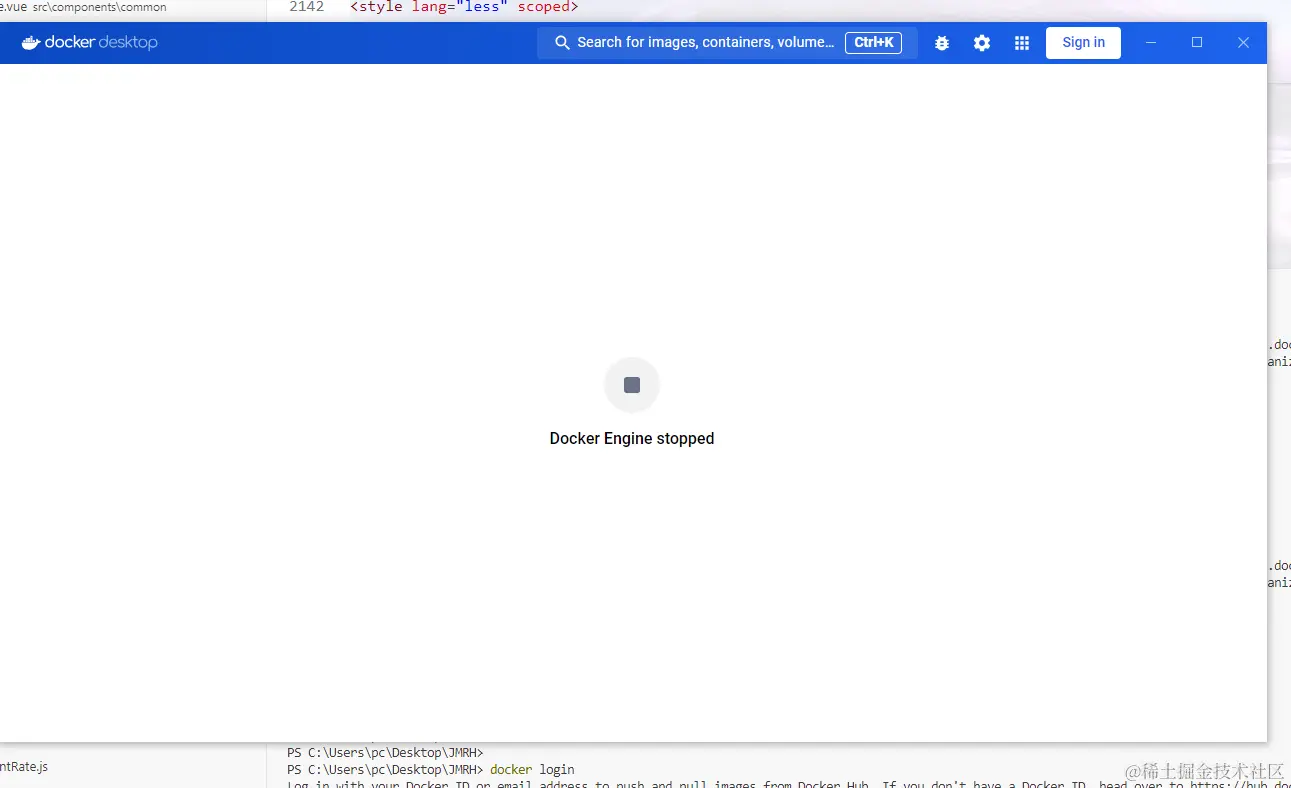Click the style lang less line in editor
The height and width of the screenshot is (788, 1291).
(x=464, y=7)
